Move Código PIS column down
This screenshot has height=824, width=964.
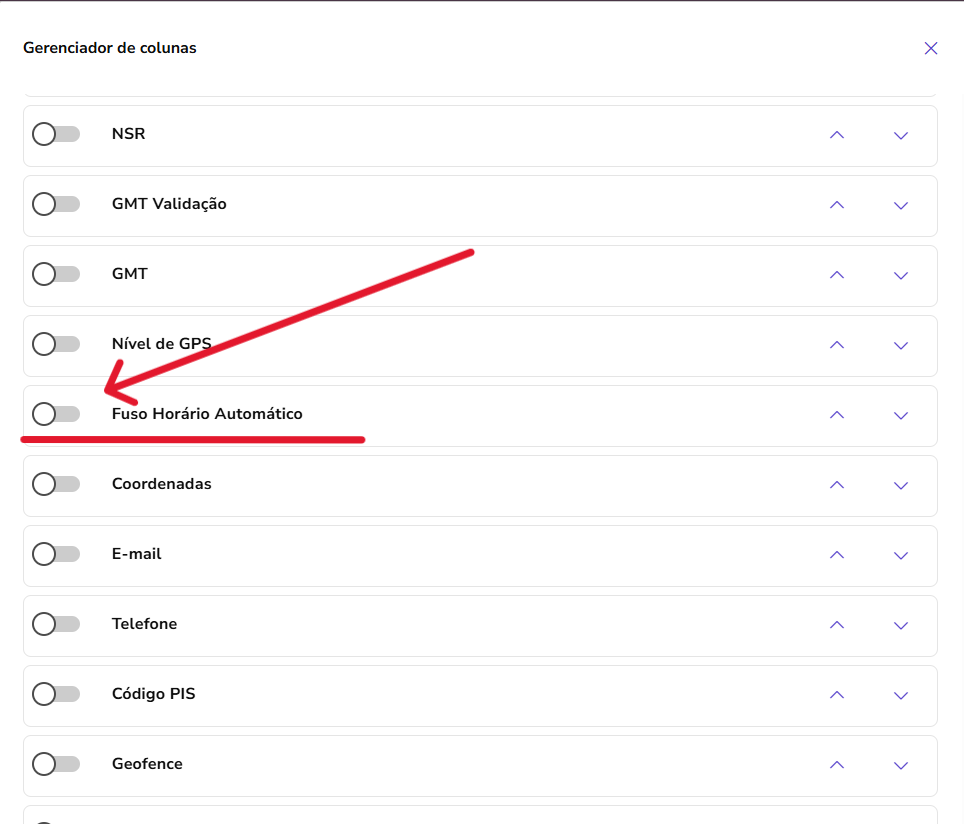(901, 695)
